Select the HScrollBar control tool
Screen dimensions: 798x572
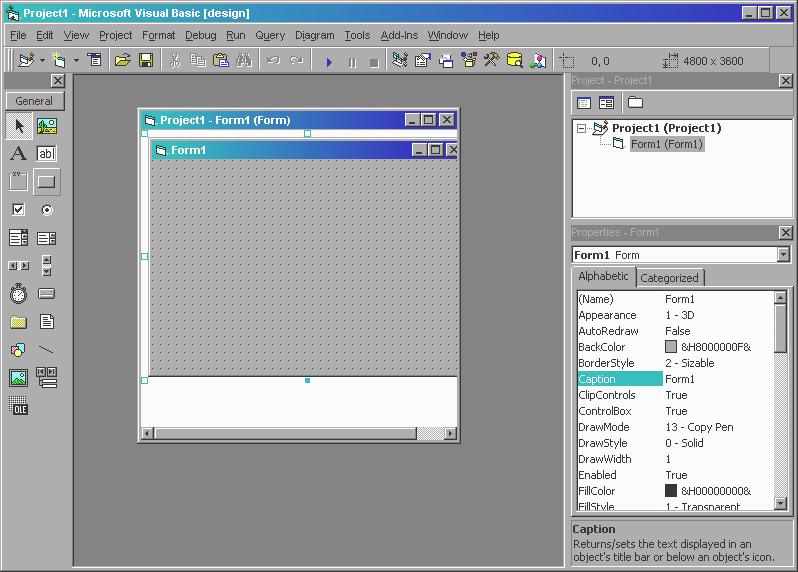pos(19,266)
